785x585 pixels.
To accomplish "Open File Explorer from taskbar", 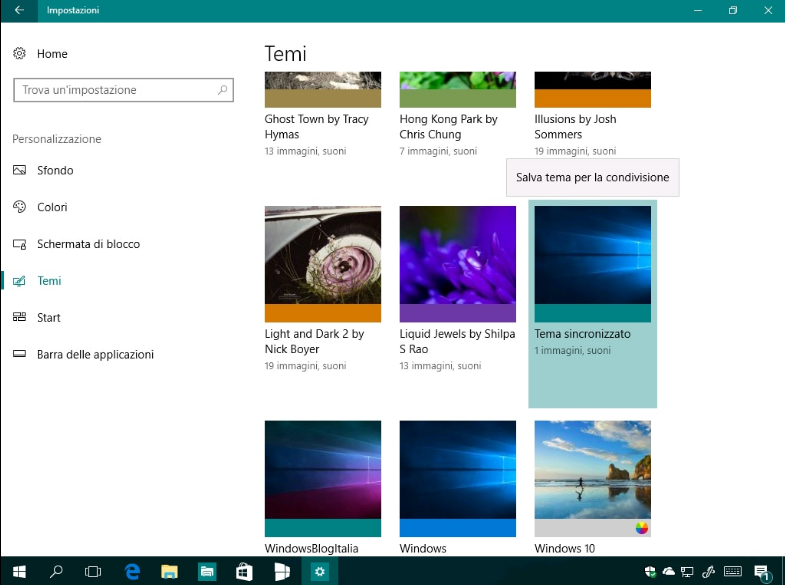I will pyautogui.click(x=169, y=571).
